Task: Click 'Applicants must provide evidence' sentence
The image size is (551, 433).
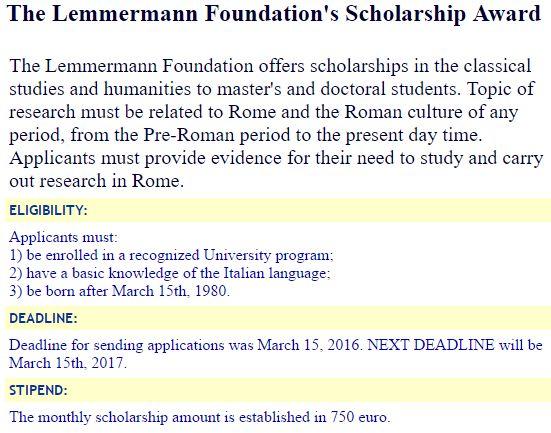Action: tap(145, 158)
